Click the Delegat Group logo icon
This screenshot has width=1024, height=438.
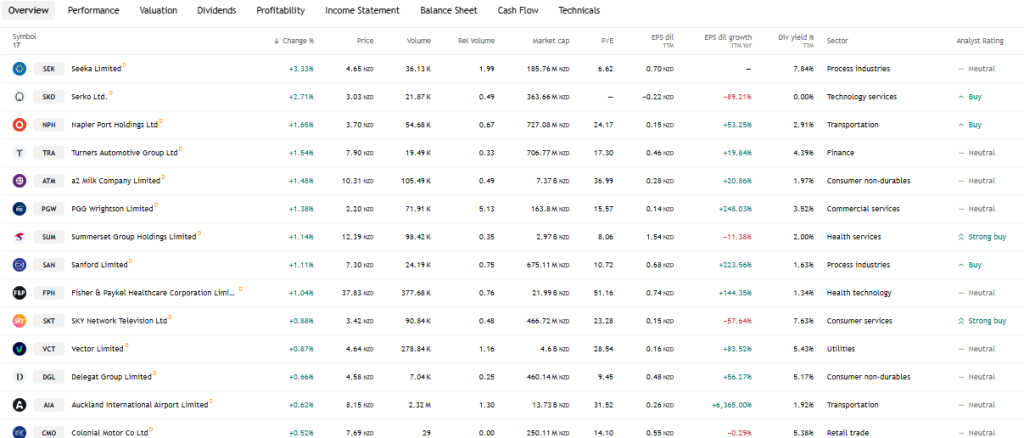(x=20, y=377)
